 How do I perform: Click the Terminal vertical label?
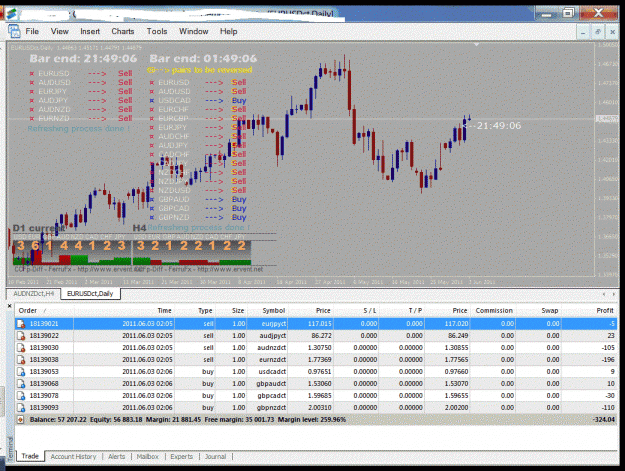(10, 450)
